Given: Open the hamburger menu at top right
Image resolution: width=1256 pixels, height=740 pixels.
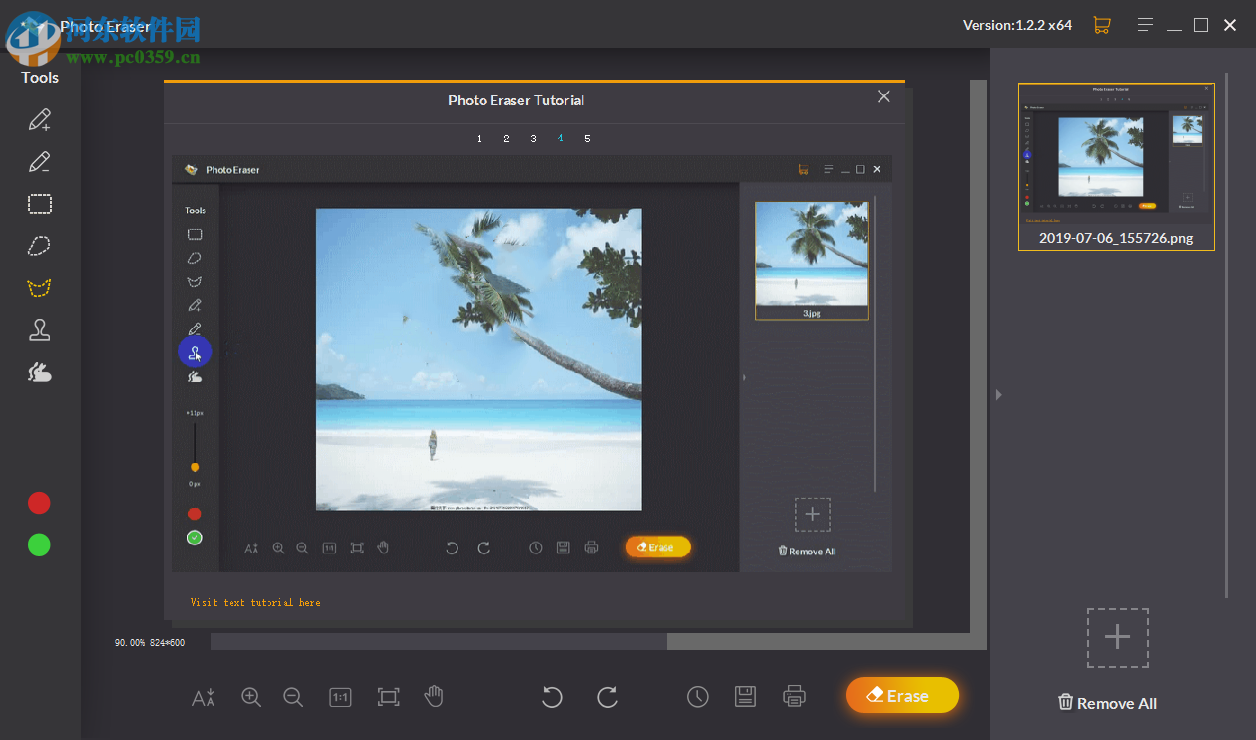Looking at the screenshot, I should tap(1145, 24).
